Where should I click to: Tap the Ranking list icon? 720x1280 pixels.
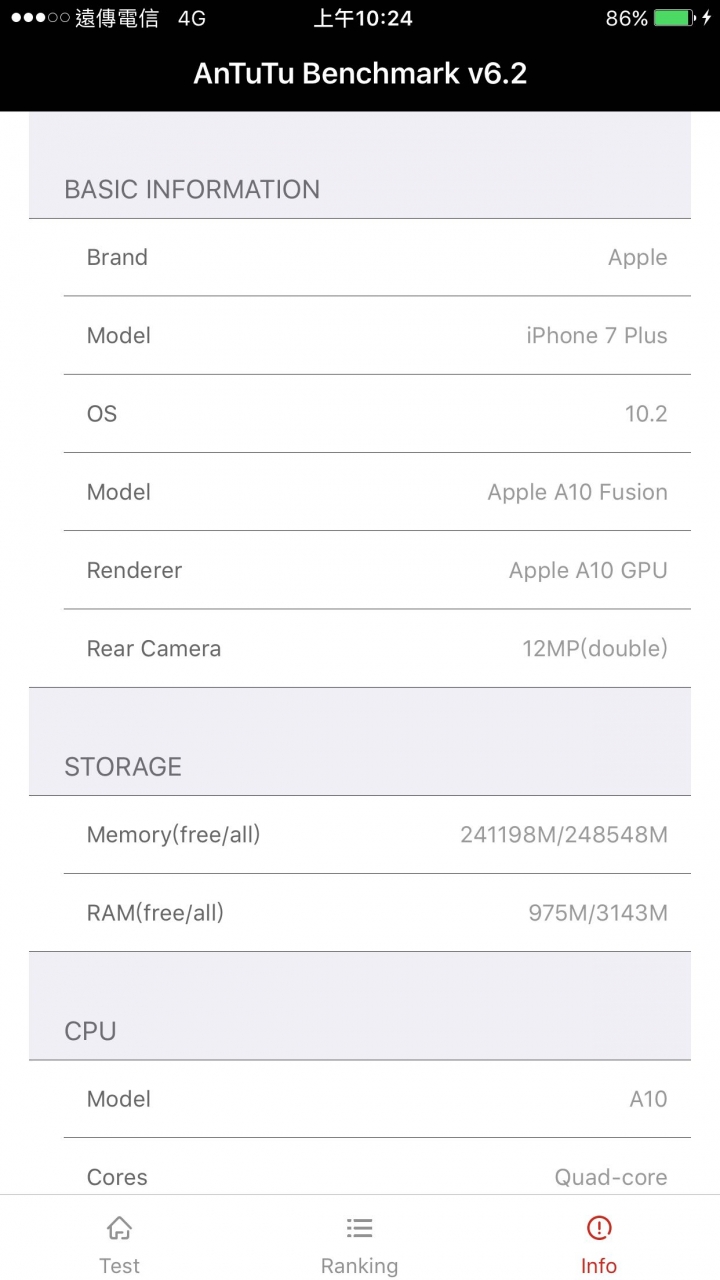point(359,1227)
